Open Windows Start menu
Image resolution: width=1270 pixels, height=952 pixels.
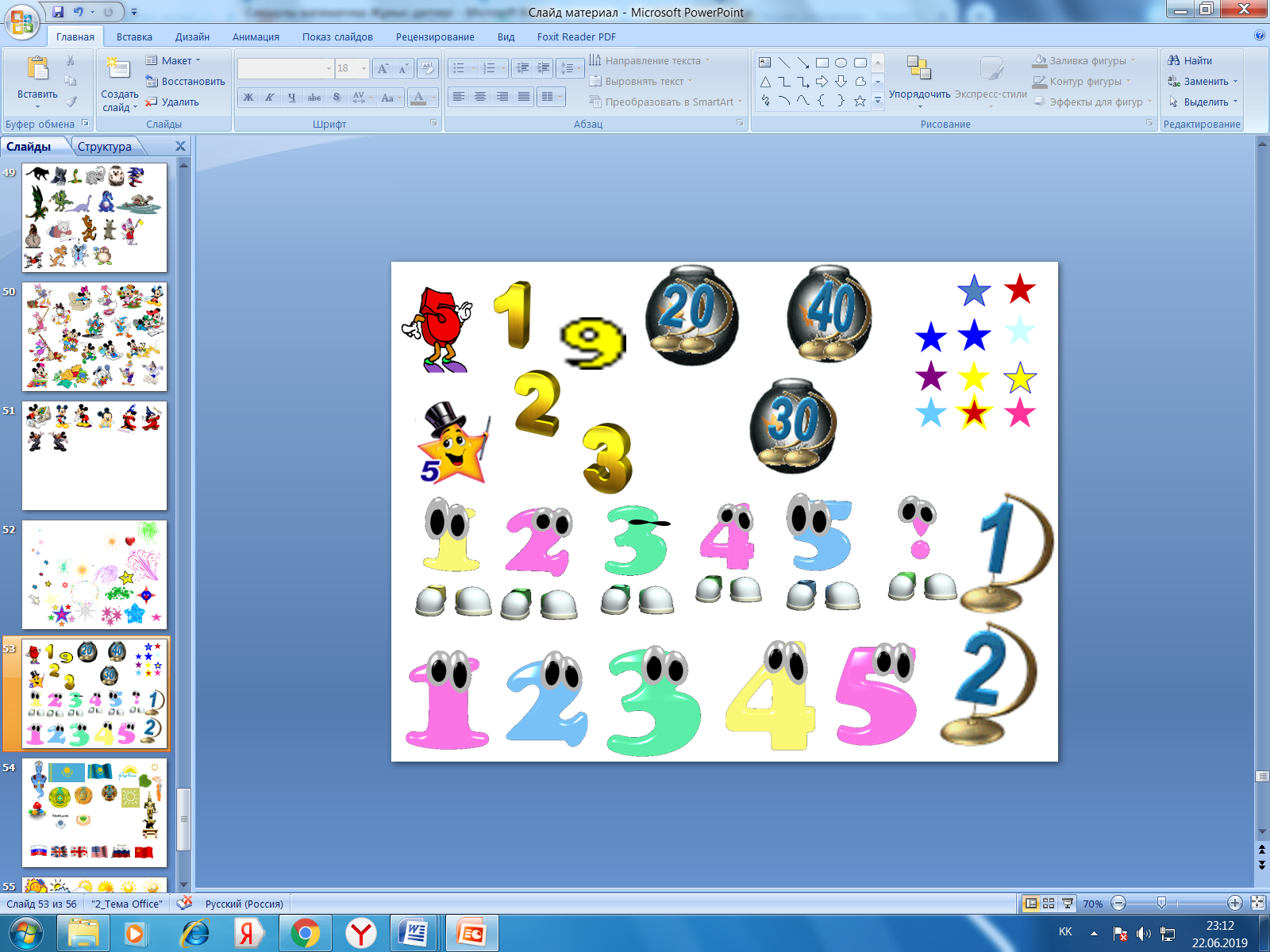(26, 934)
